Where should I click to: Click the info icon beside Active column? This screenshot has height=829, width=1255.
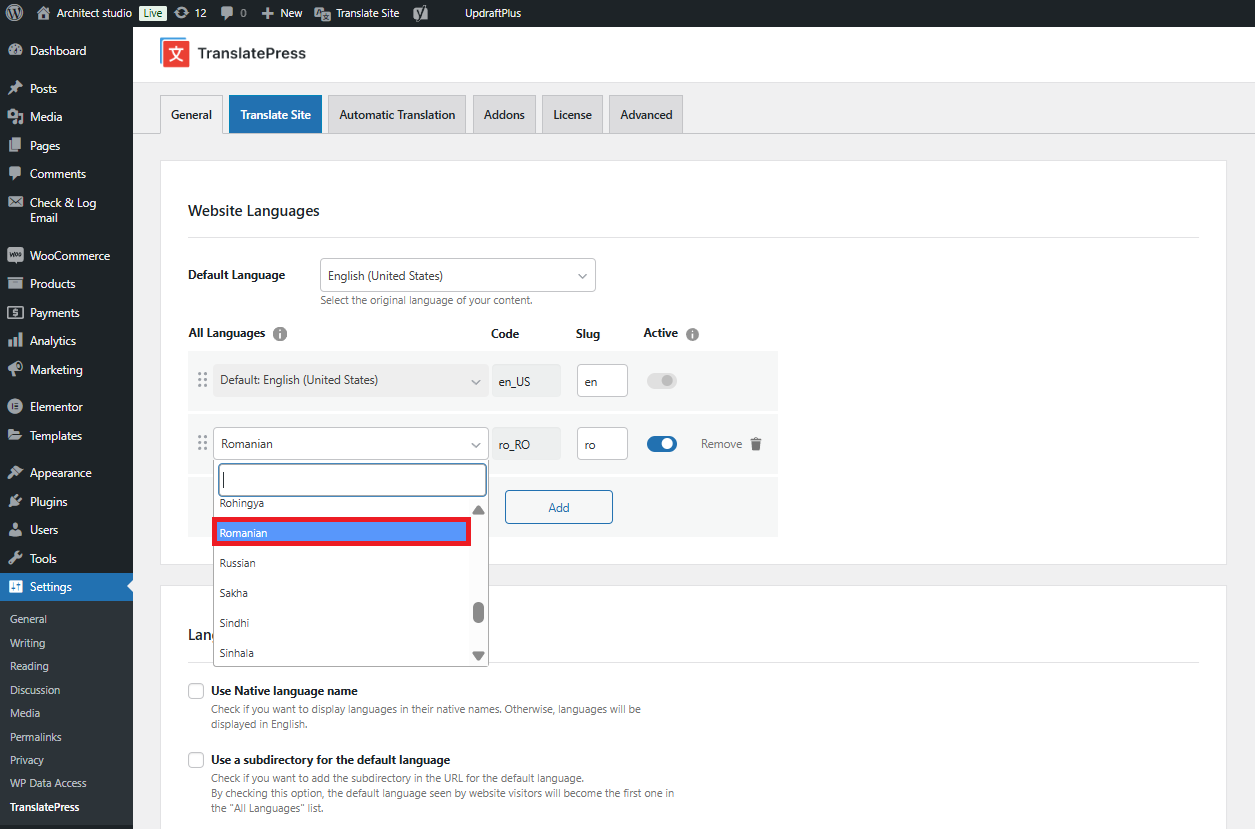(x=693, y=334)
